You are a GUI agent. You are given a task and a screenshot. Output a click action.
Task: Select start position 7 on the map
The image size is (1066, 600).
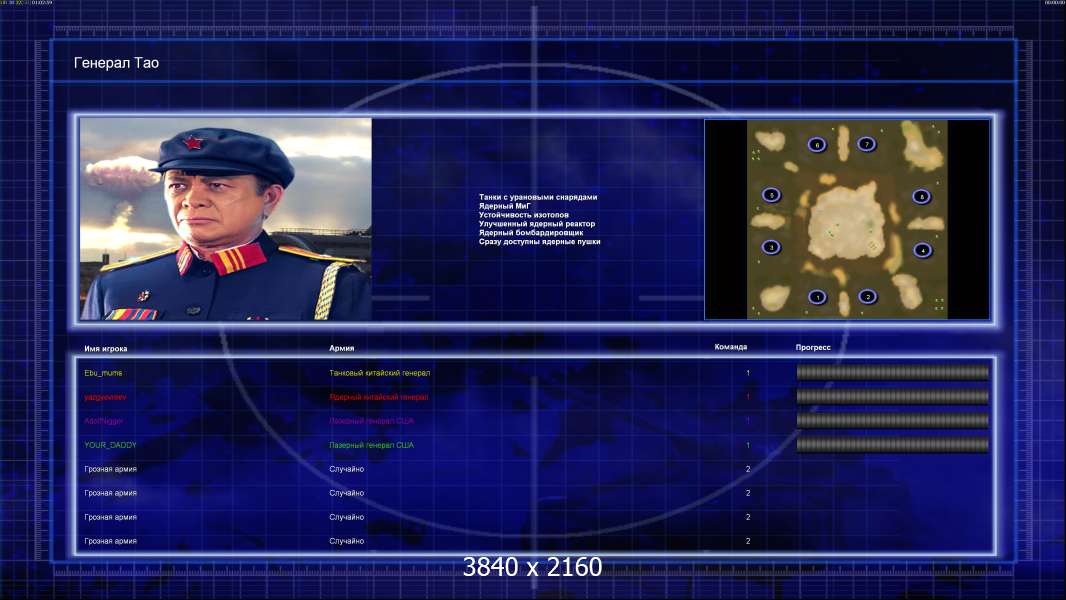click(x=866, y=143)
